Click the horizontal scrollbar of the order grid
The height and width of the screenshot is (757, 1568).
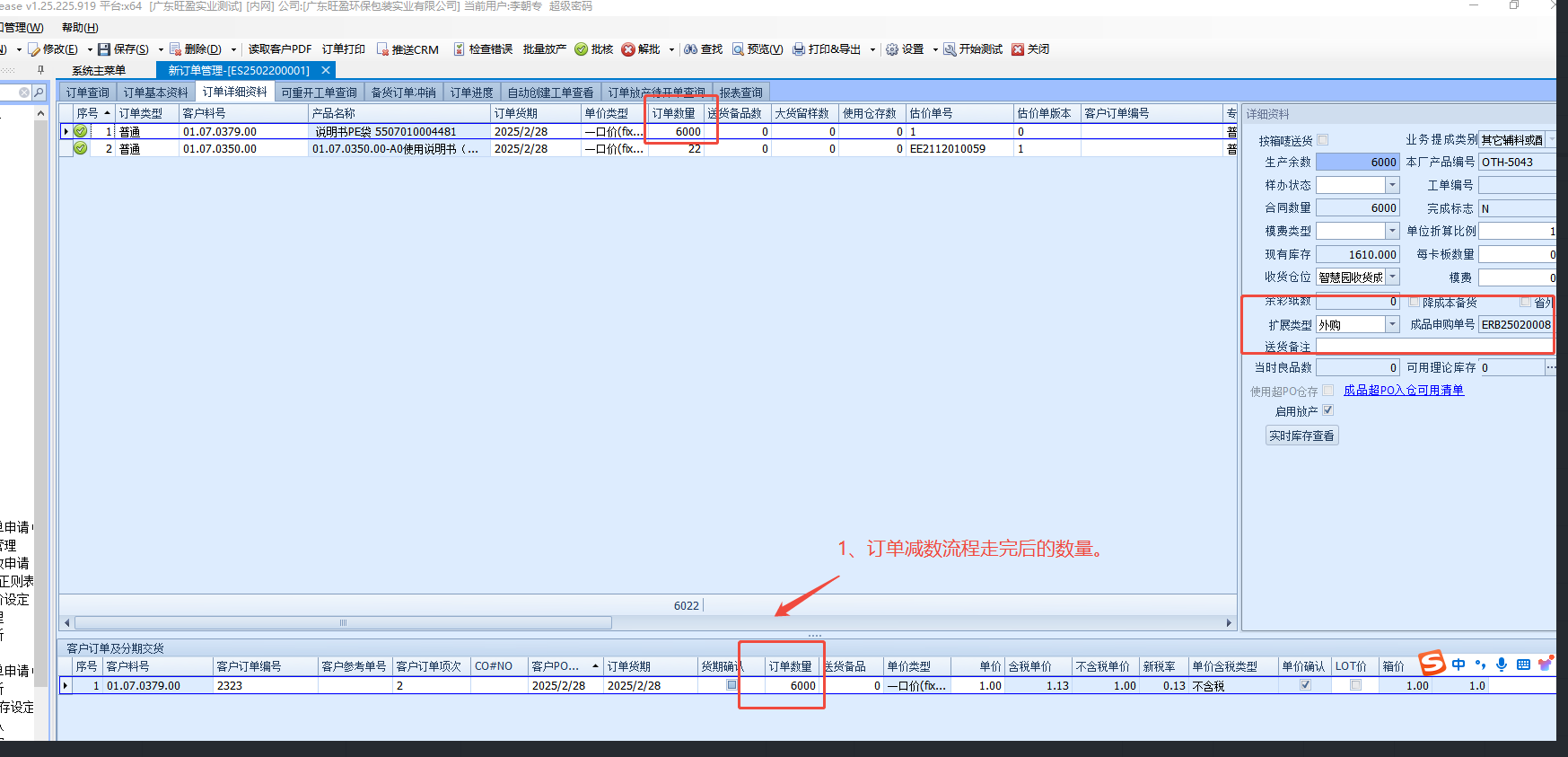click(x=343, y=623)
